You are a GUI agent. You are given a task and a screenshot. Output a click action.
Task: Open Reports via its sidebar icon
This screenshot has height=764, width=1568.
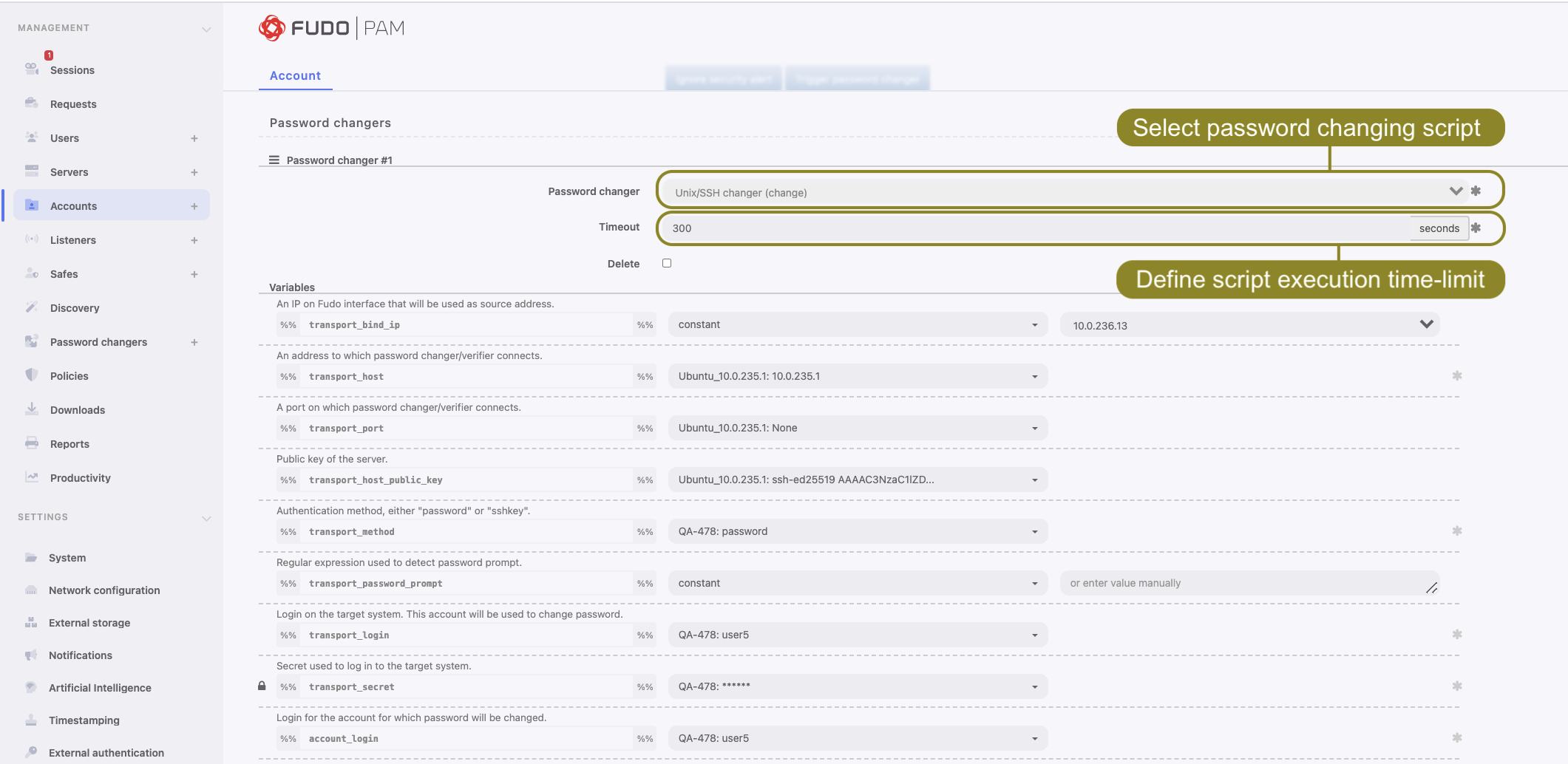point(31,443)
